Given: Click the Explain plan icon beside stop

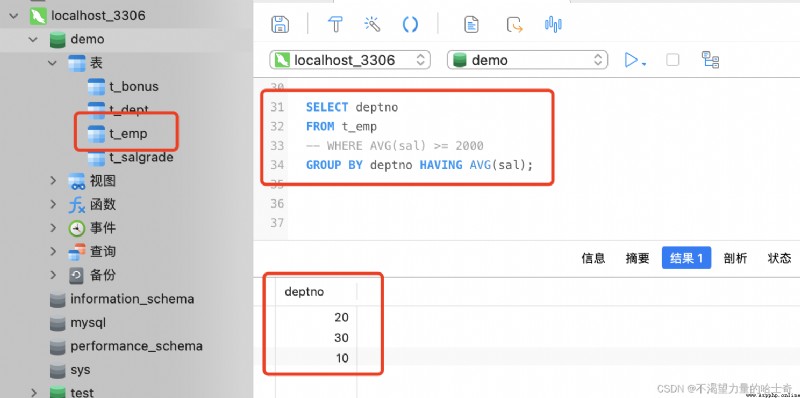Looking at the screenshot, I should tap(710, 60).
